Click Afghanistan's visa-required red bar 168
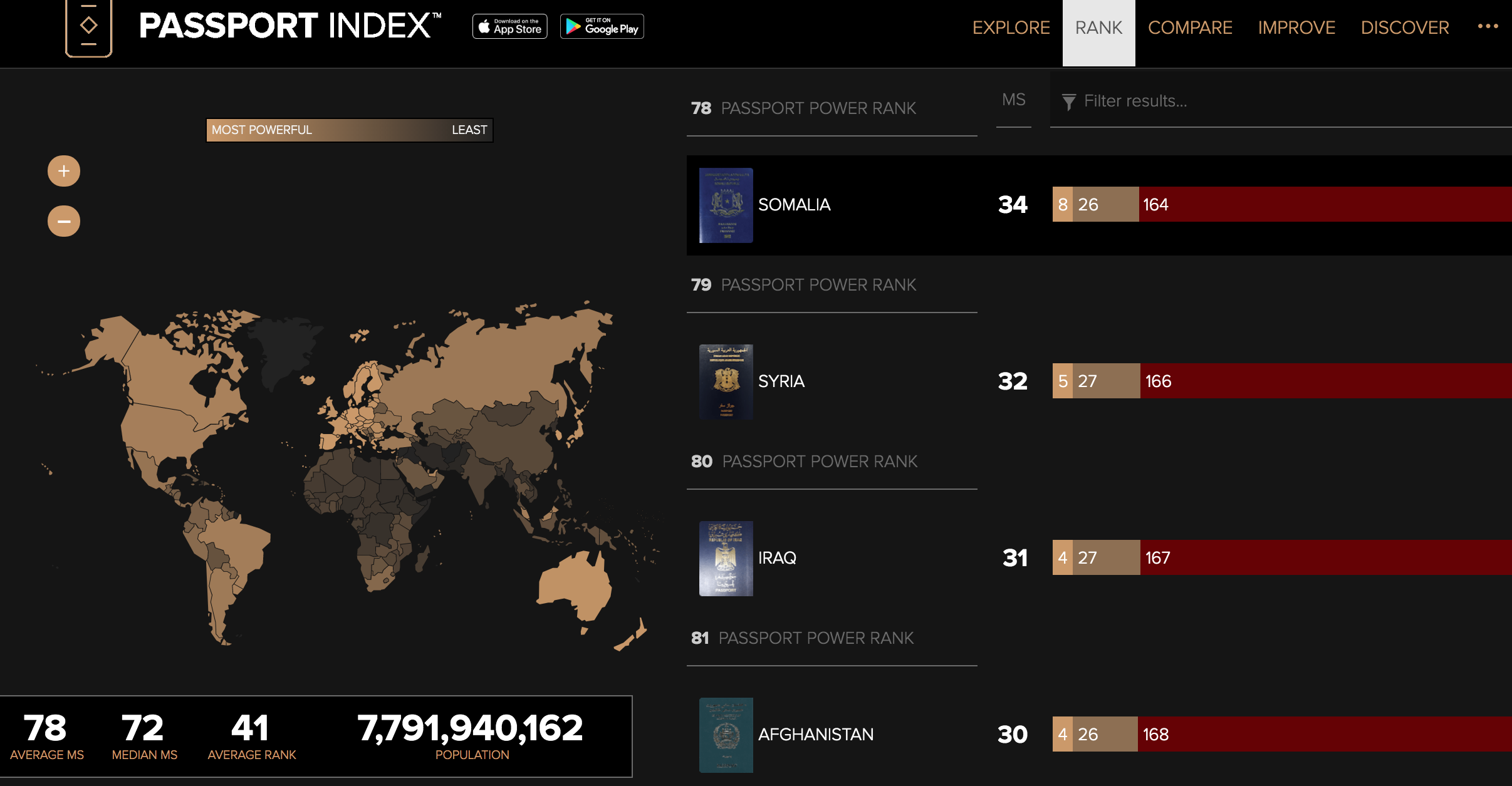 [x=1325, y=734]
